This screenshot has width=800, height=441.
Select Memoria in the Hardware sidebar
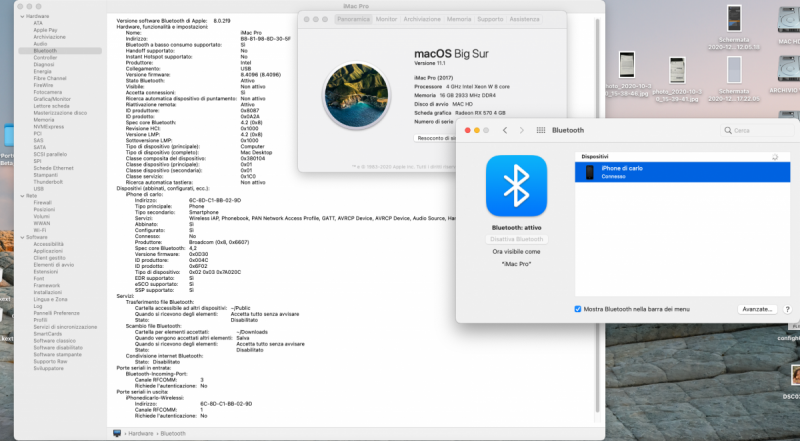(x=44, y=120)
